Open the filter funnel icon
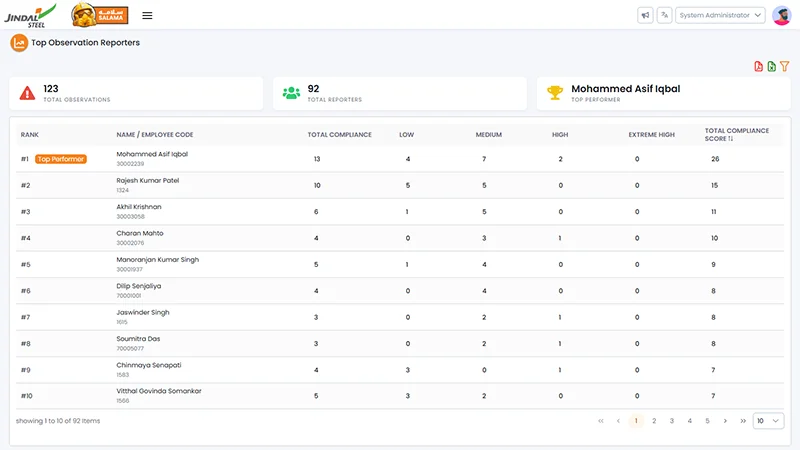The height and width of the screenshot is (450, 800). point(785,66)
